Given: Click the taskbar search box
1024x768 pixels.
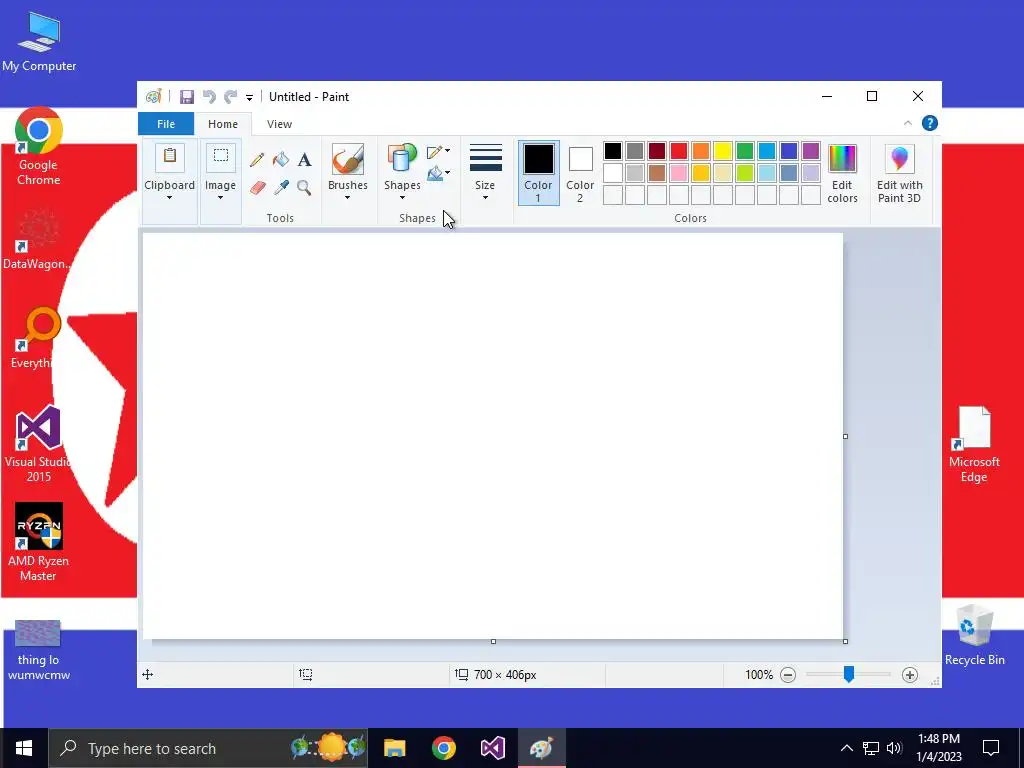Looking at the screenshot, I should click(208, 748).
